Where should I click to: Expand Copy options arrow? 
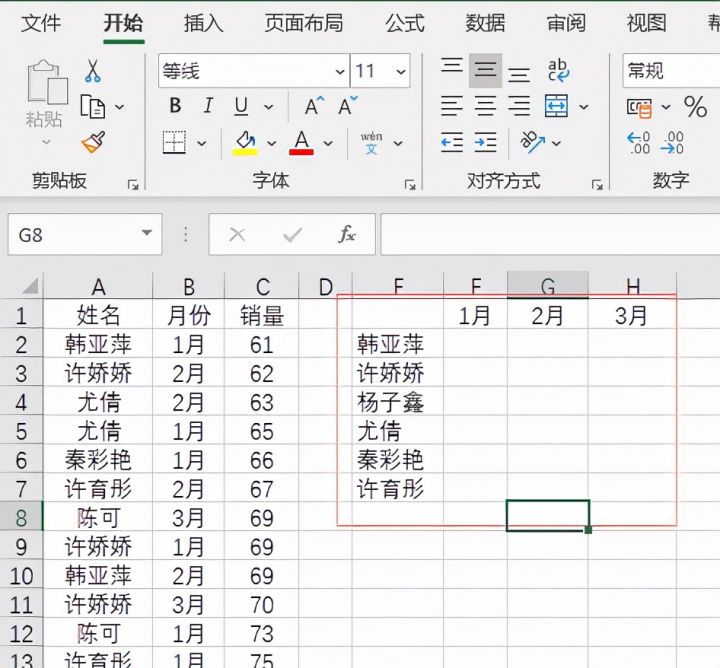pos(119,107)
